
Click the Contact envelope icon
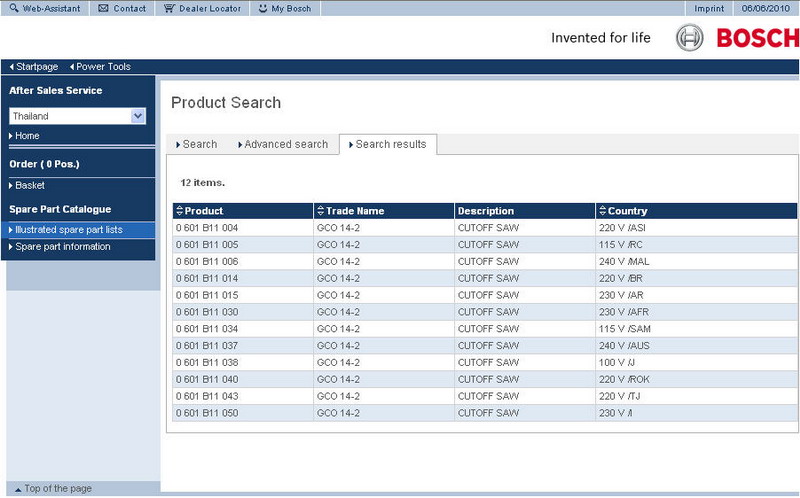tap(104, 8)
